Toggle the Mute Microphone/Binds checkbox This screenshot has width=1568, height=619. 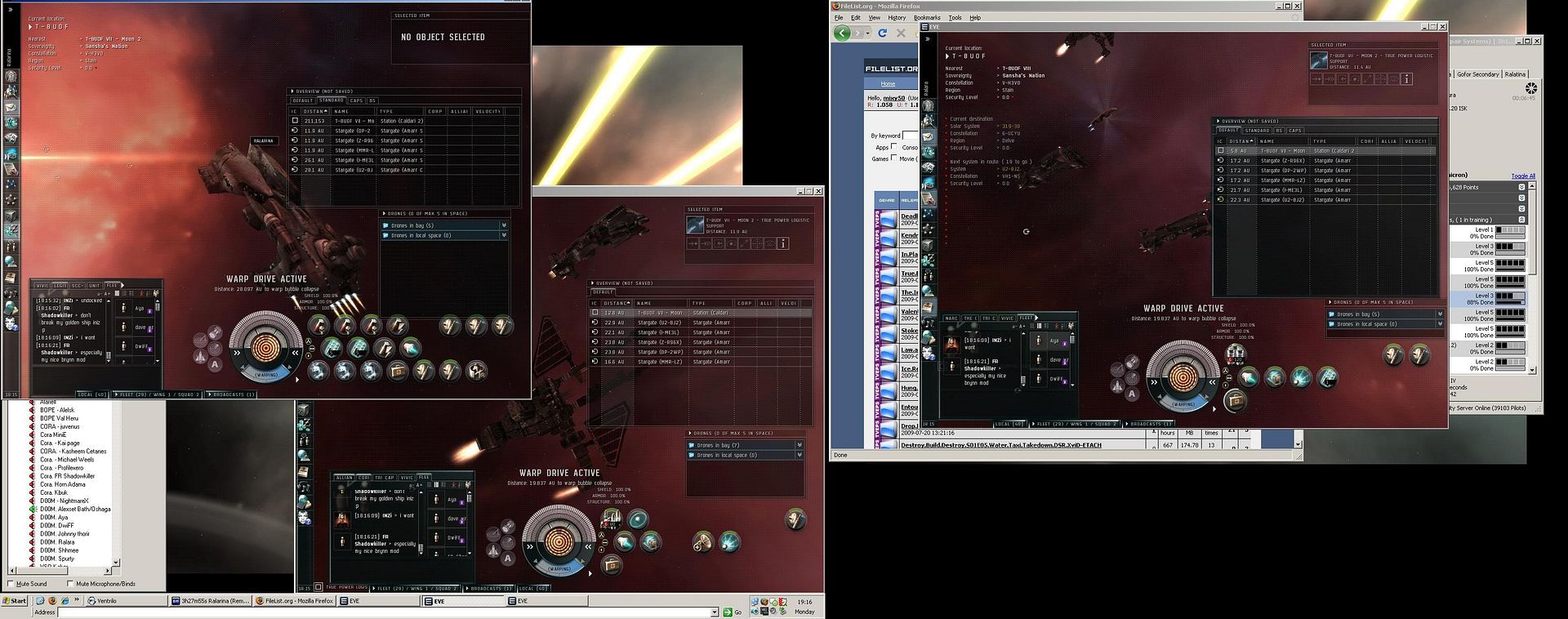point(69,584)
